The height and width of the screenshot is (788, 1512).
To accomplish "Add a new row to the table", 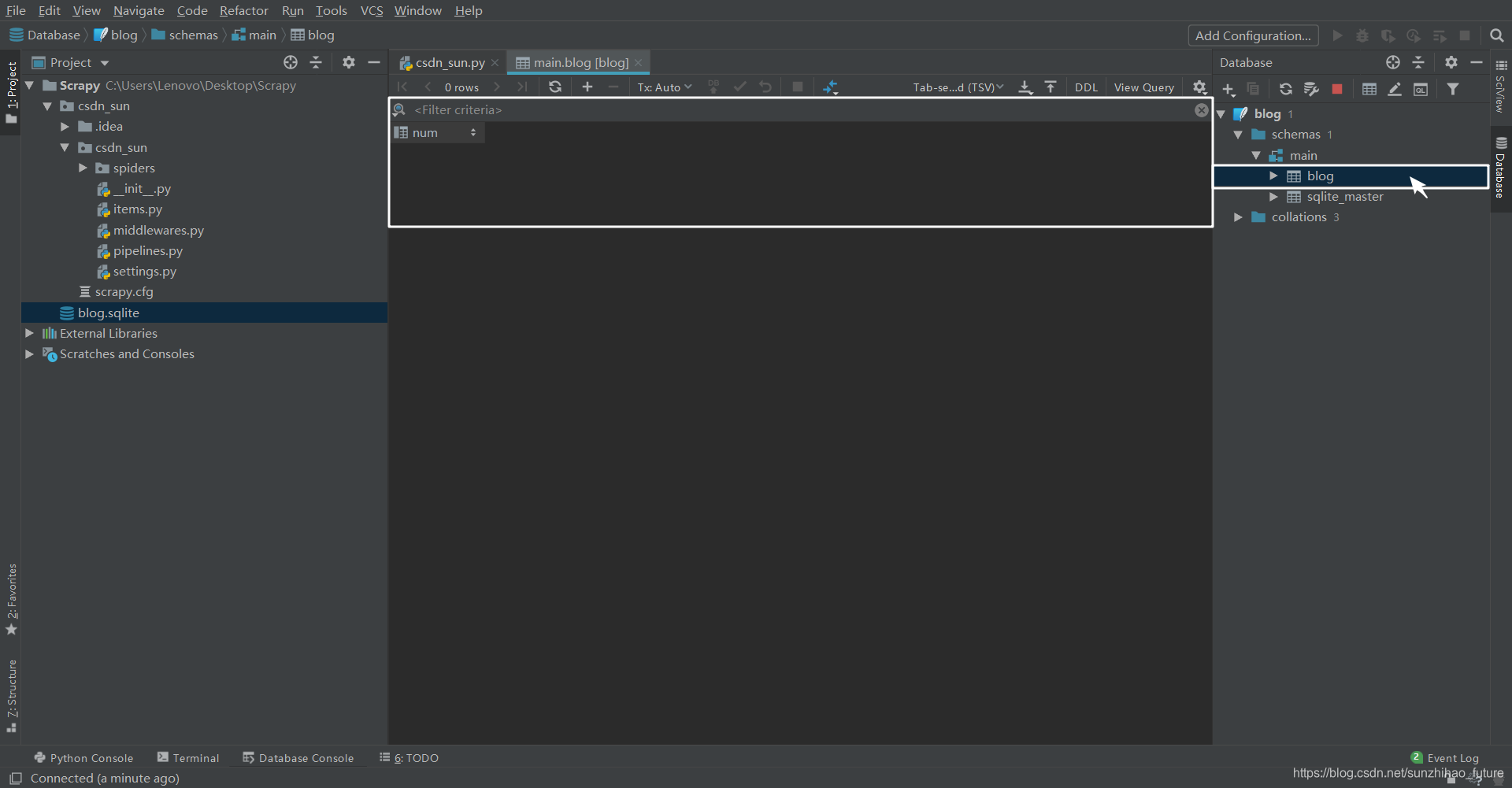I will click(587, 87).
